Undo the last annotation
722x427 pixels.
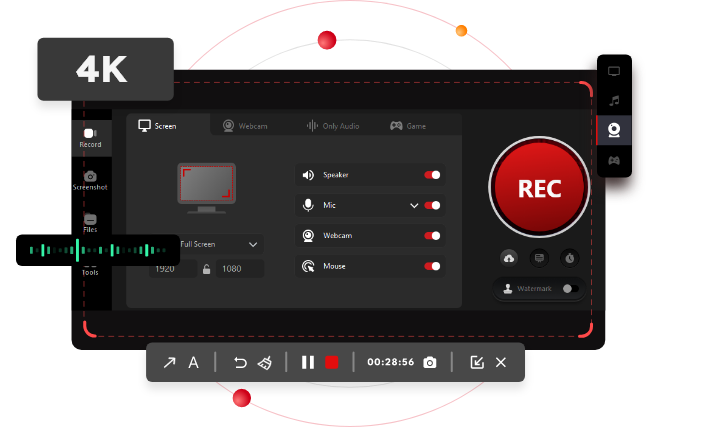click(x=240, y=362)
